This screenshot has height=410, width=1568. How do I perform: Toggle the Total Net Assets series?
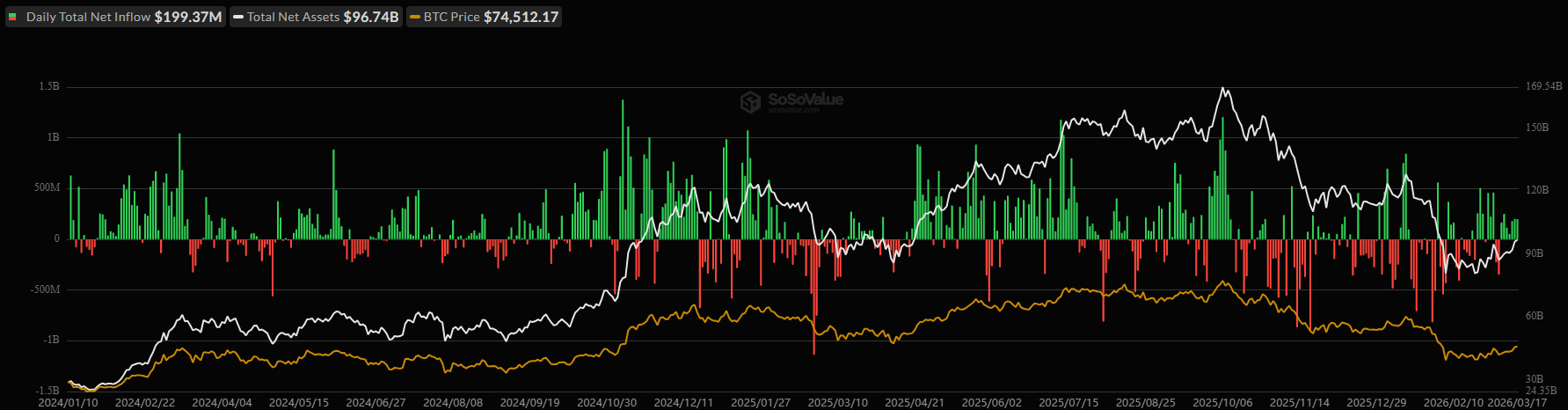[293, 18]
